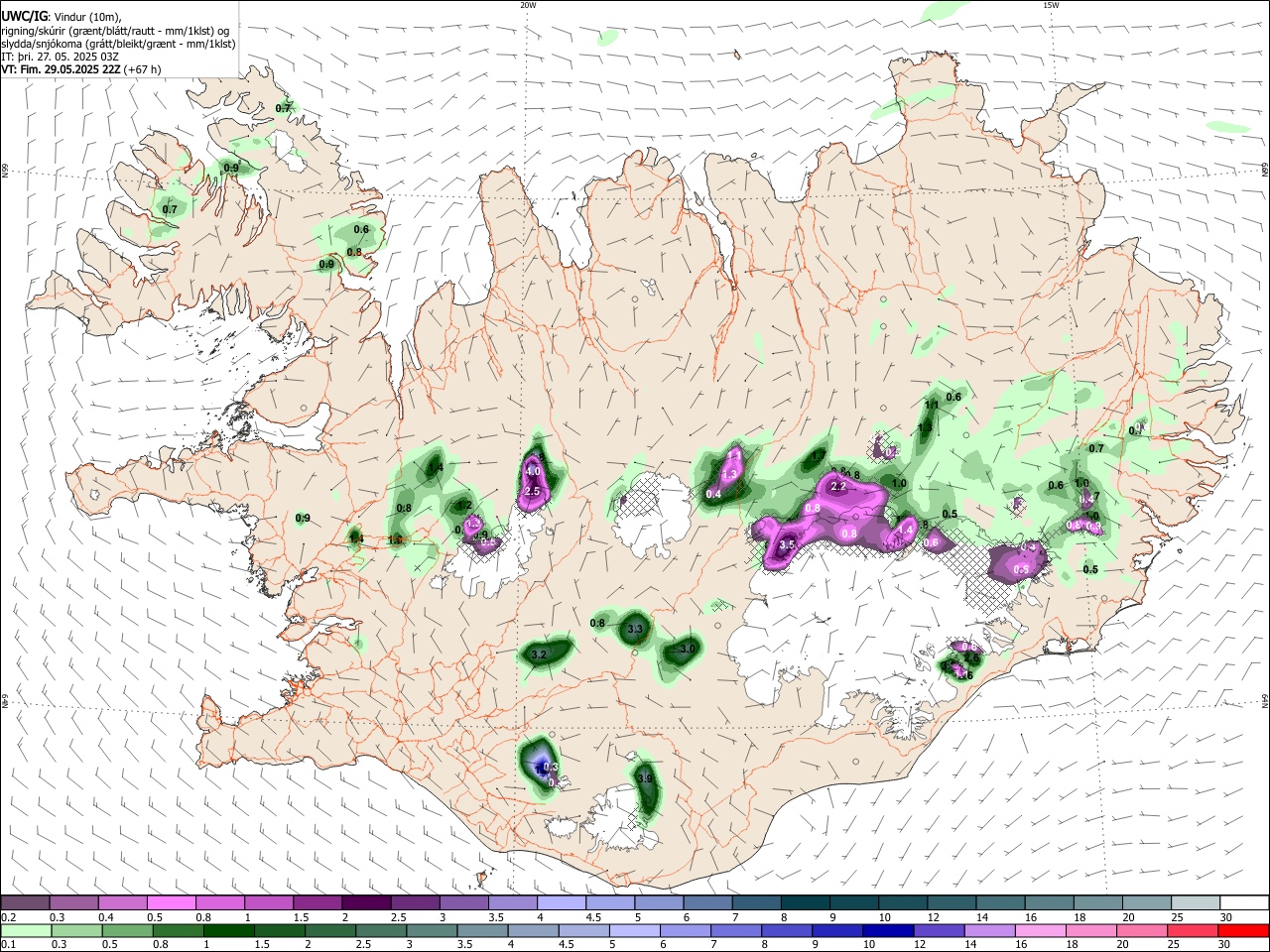This screenshot has width=1270, height=952.
Task: Select the dusky mauve swatch starting at 0.2
Action: point(26,903)
